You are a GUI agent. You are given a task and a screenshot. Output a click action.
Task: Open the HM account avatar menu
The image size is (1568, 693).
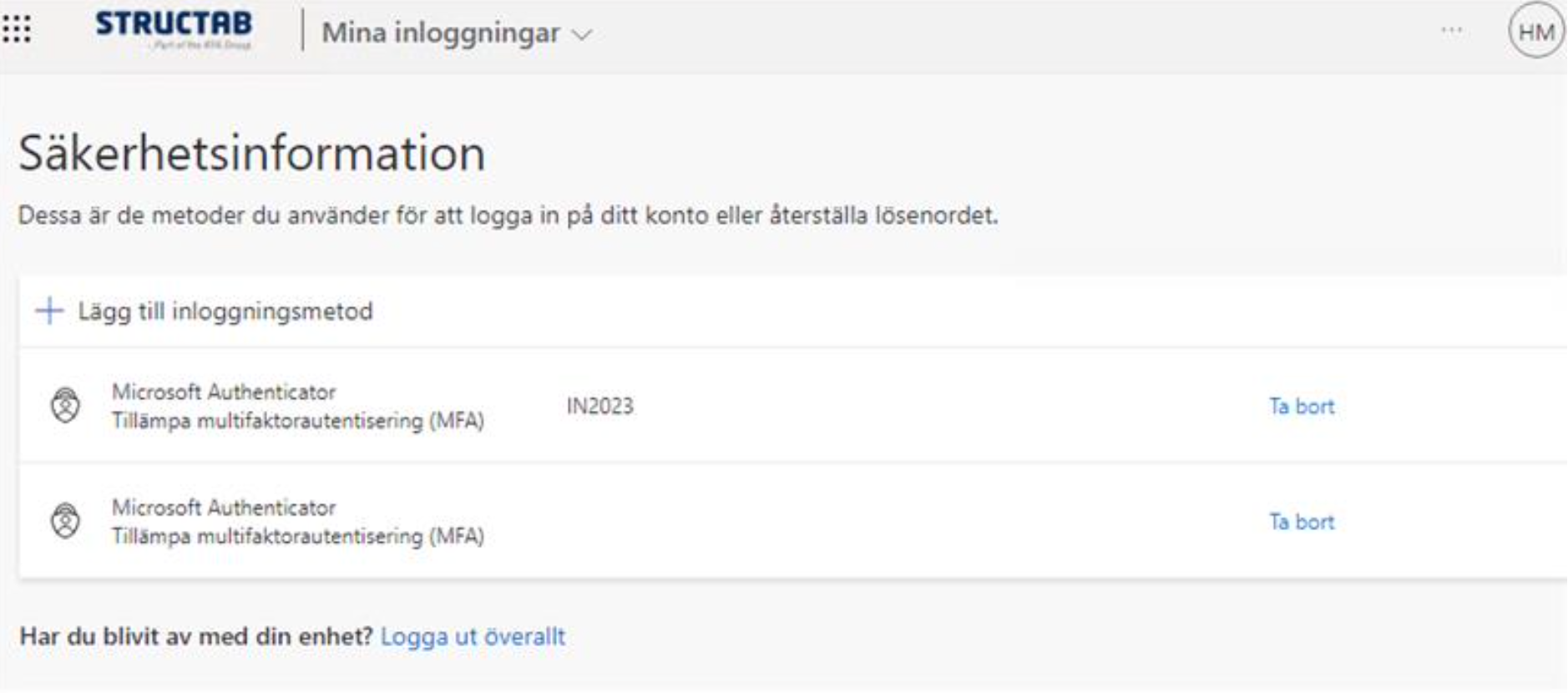[1535, 32]
